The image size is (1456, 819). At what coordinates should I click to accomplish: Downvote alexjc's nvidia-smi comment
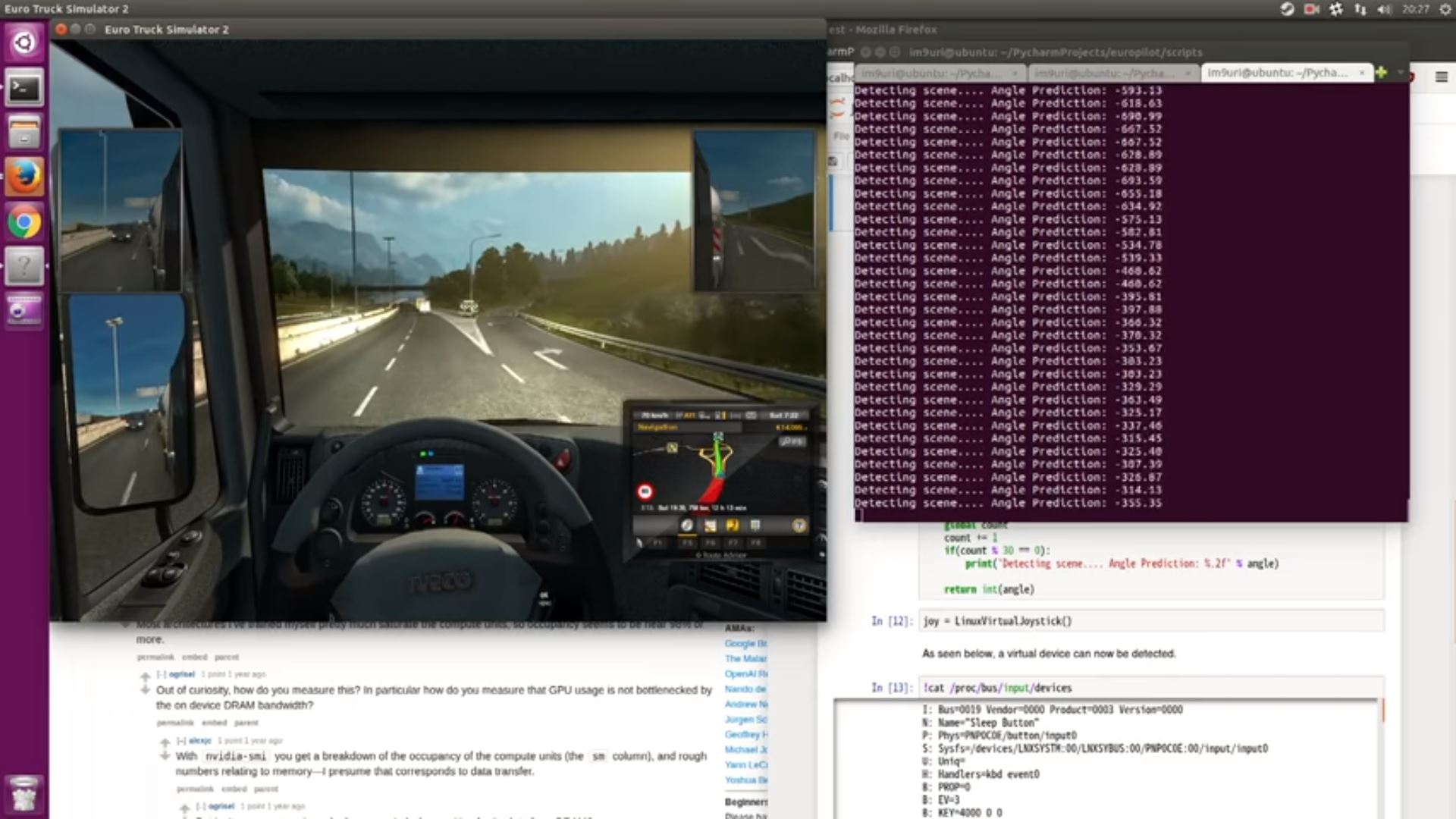click(165, 756)
